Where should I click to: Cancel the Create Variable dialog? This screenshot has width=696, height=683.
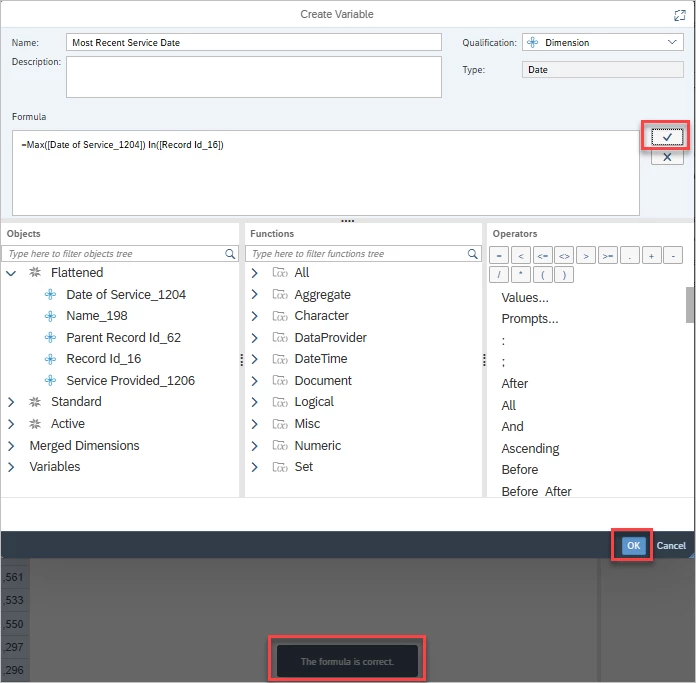tap(671, 545)
